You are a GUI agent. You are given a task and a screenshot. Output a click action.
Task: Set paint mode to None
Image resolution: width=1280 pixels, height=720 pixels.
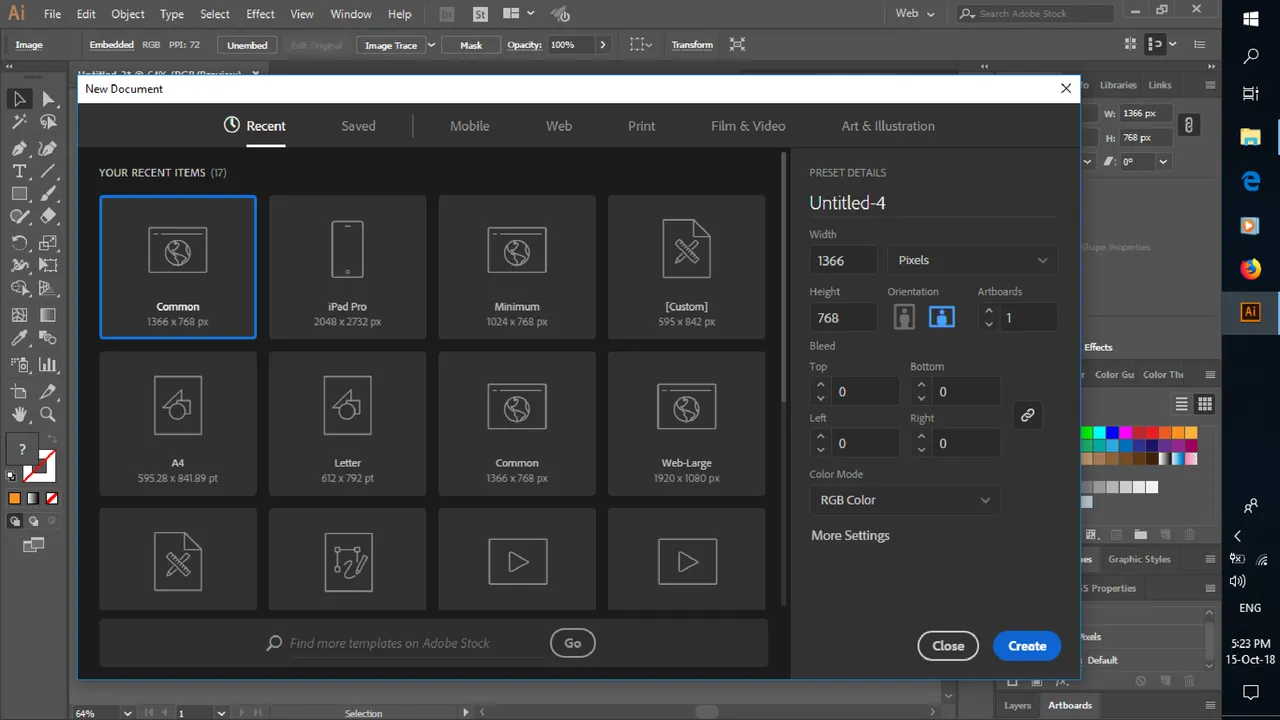(52, 498)
